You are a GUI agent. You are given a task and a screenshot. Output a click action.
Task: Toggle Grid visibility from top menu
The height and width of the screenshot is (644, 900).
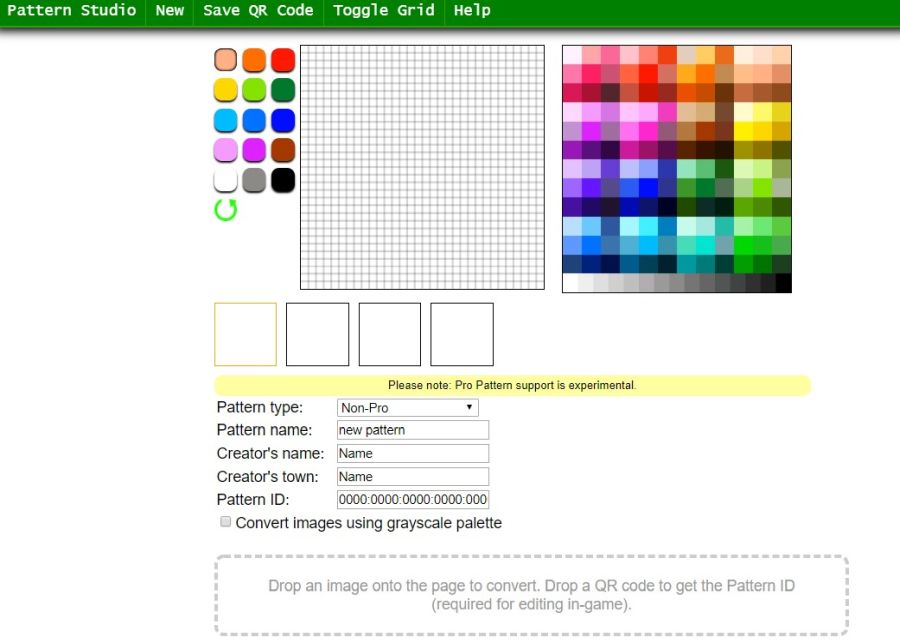[x=383, y=11]
